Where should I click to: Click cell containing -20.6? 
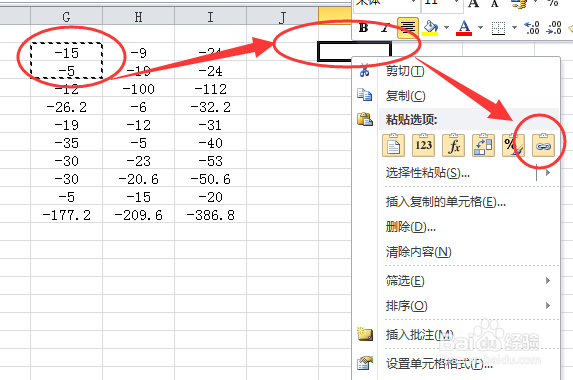click(138, 179)
